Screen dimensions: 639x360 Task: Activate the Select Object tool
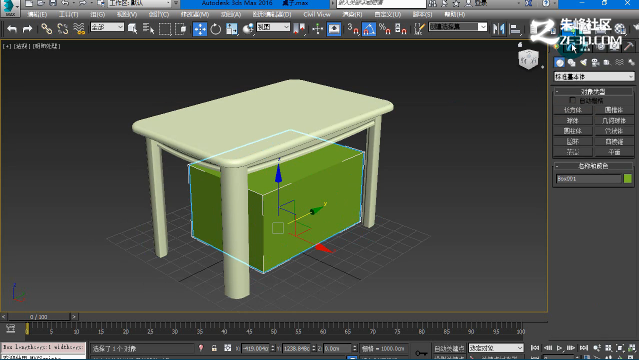pos(132,29)
